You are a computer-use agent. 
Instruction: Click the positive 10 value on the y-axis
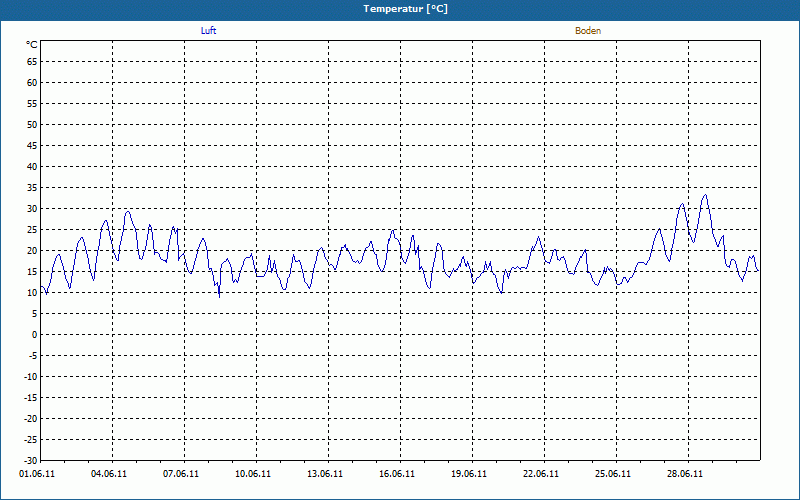(x=32, y=293)
